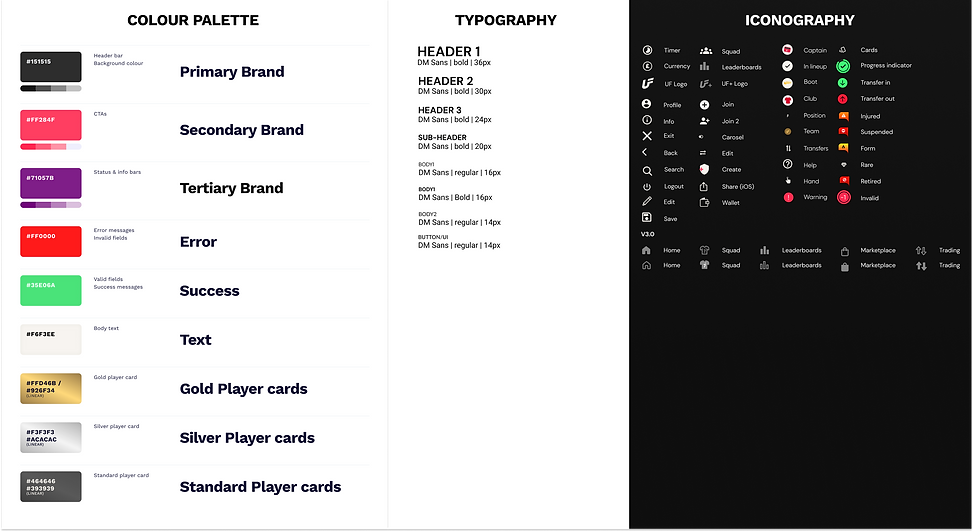Click the red Warning icon
The height and width of the screenshot is (531, 973).
coord(788,197)
